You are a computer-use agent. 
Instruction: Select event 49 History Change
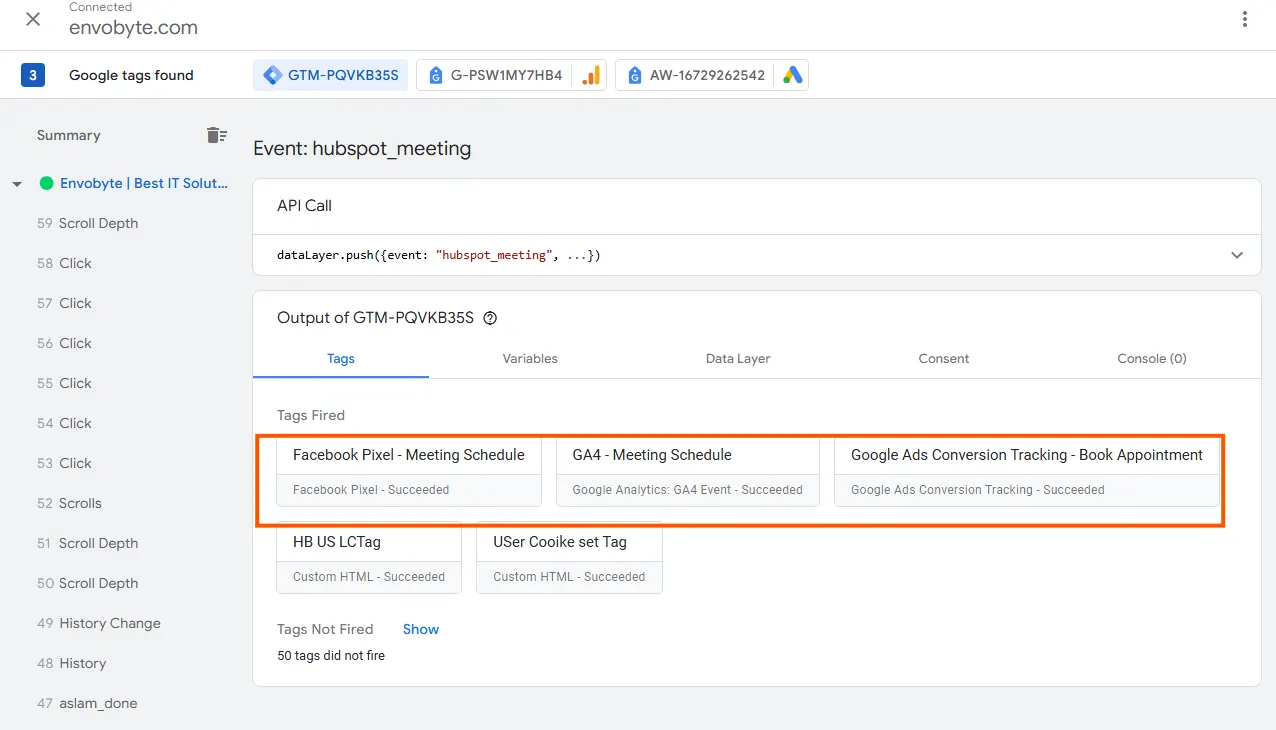coord(99,623)
